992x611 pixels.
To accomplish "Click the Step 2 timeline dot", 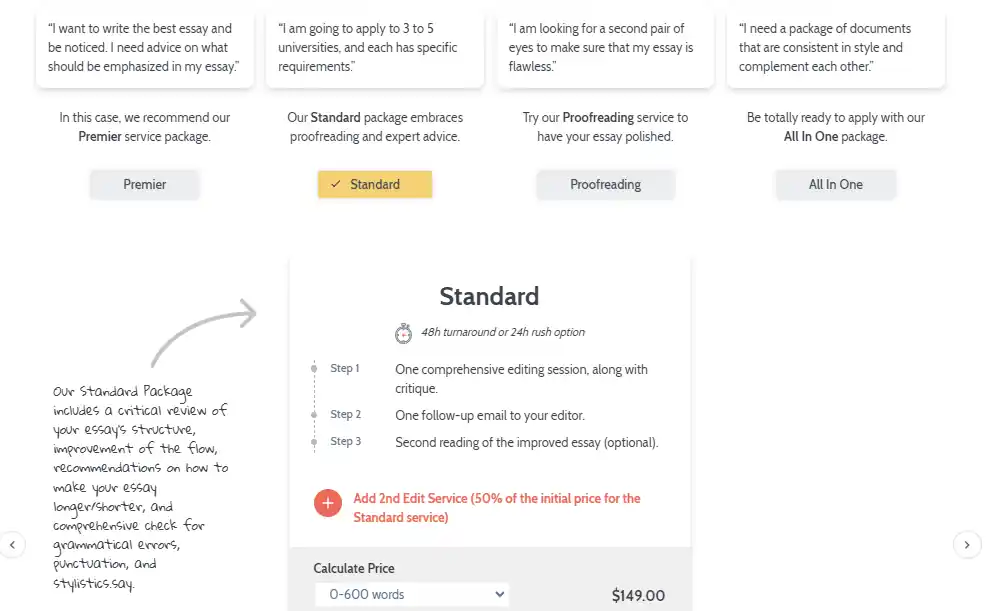I will point(314,414).
